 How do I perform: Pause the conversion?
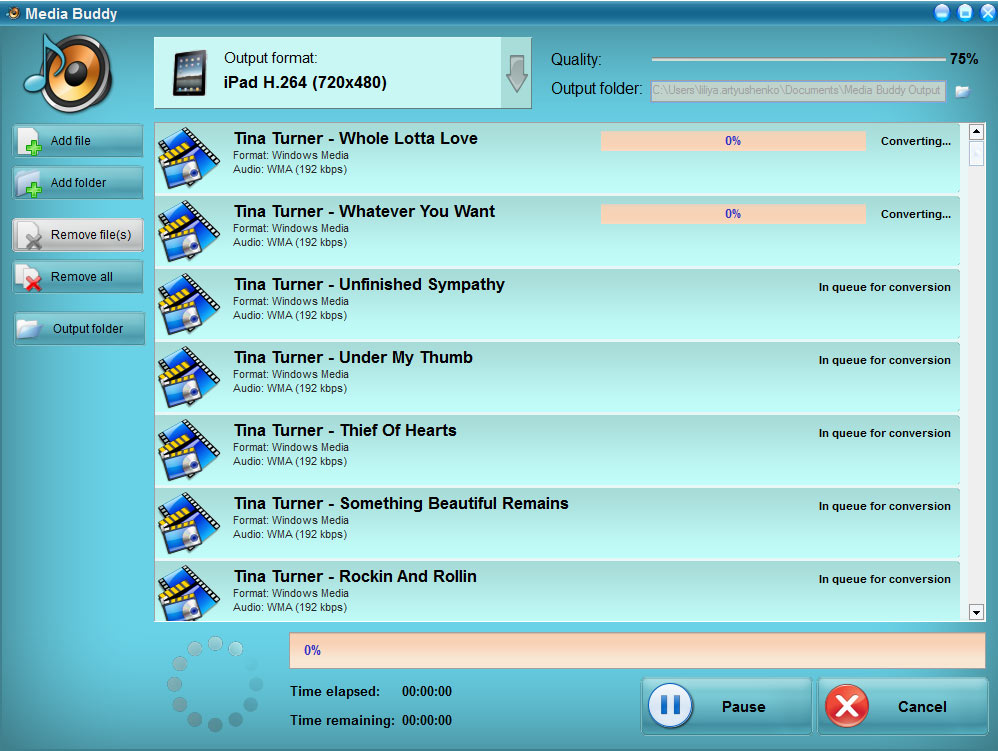click(x=726, y=706)
